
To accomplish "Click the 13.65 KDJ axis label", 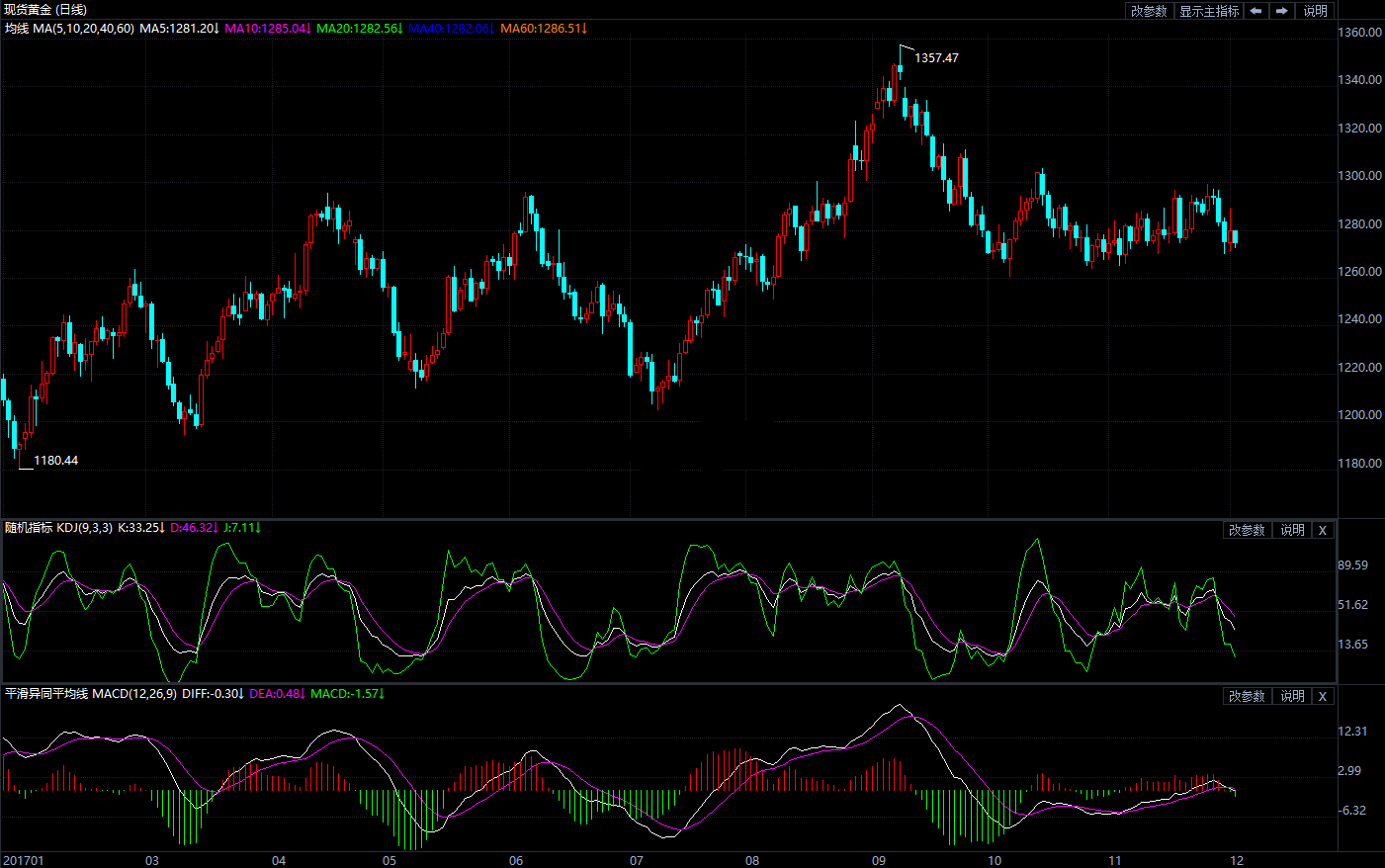I will 1352,645.
